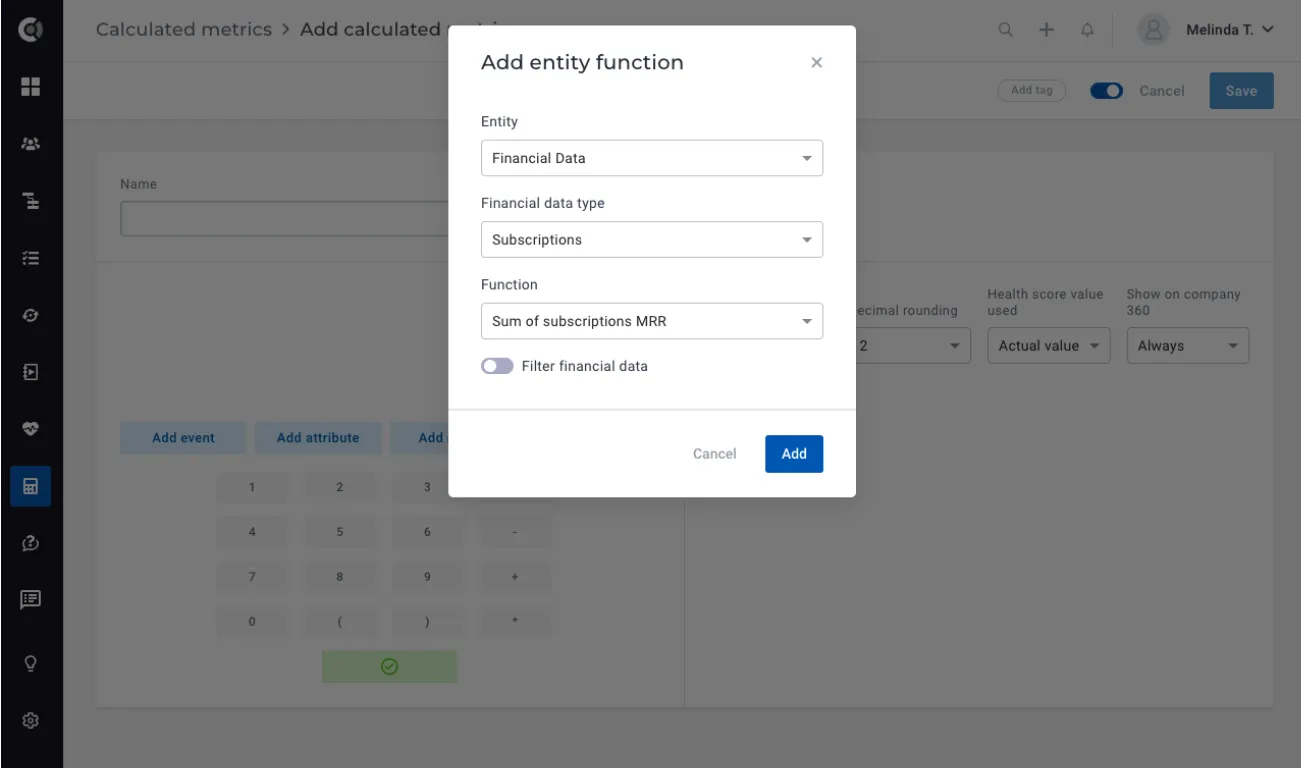The width and height of the screenshot is (1301, 768).
Task: Open the settings gear in sidebar
Action: click(x=30, y=720)
